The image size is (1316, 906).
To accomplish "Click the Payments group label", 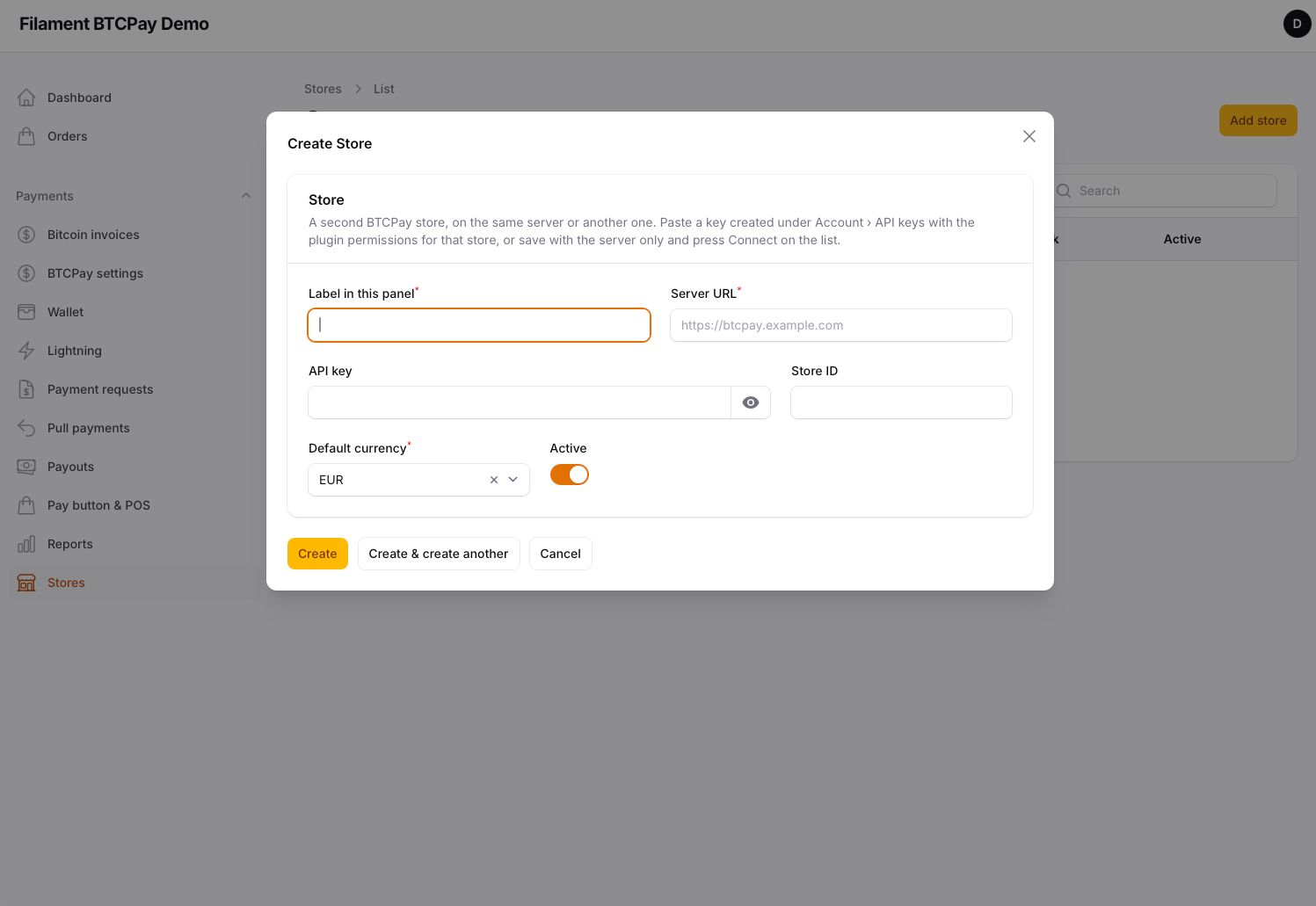I will coord(45,196).
